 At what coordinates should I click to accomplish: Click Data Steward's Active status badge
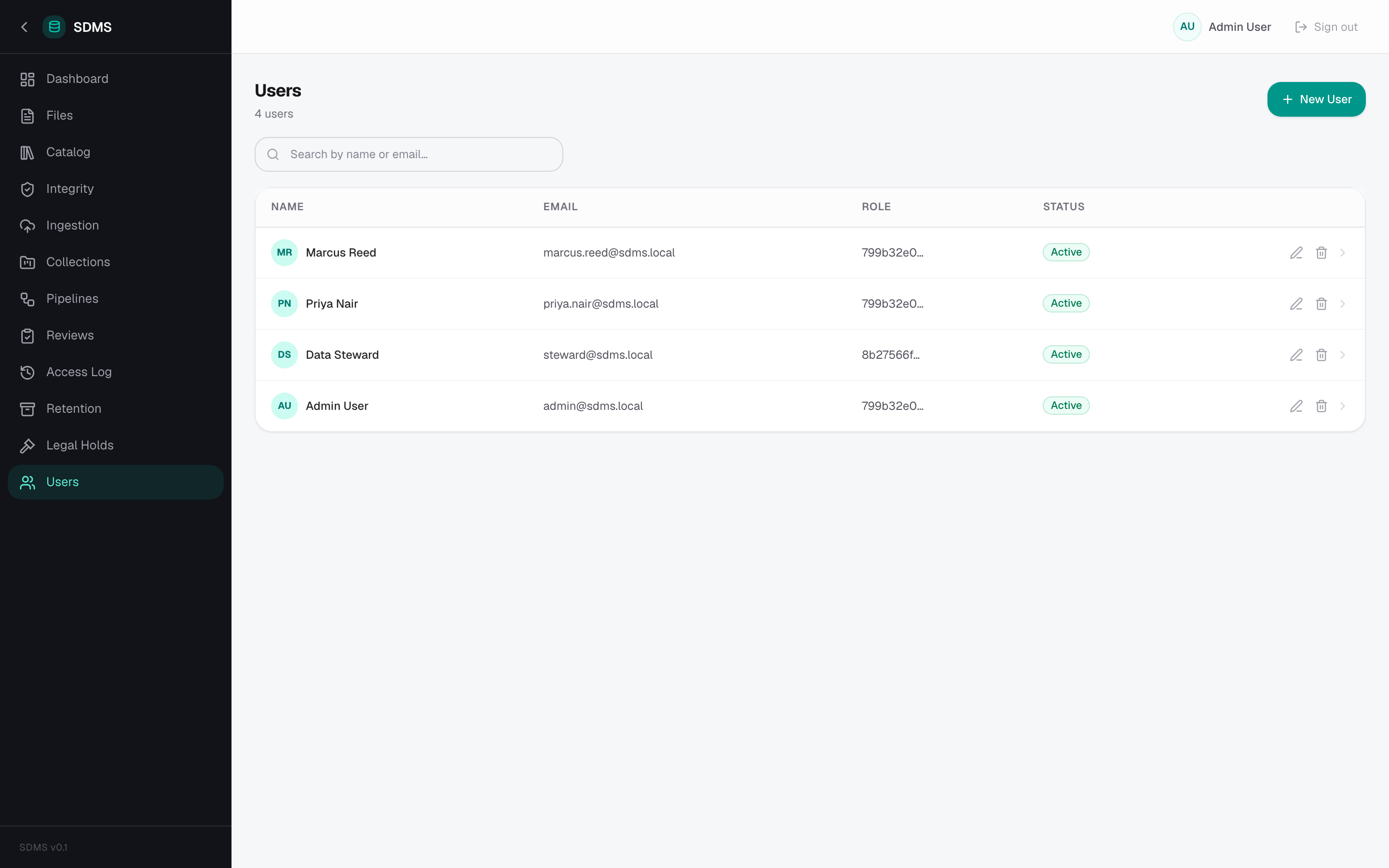(x=1066, y=355)
